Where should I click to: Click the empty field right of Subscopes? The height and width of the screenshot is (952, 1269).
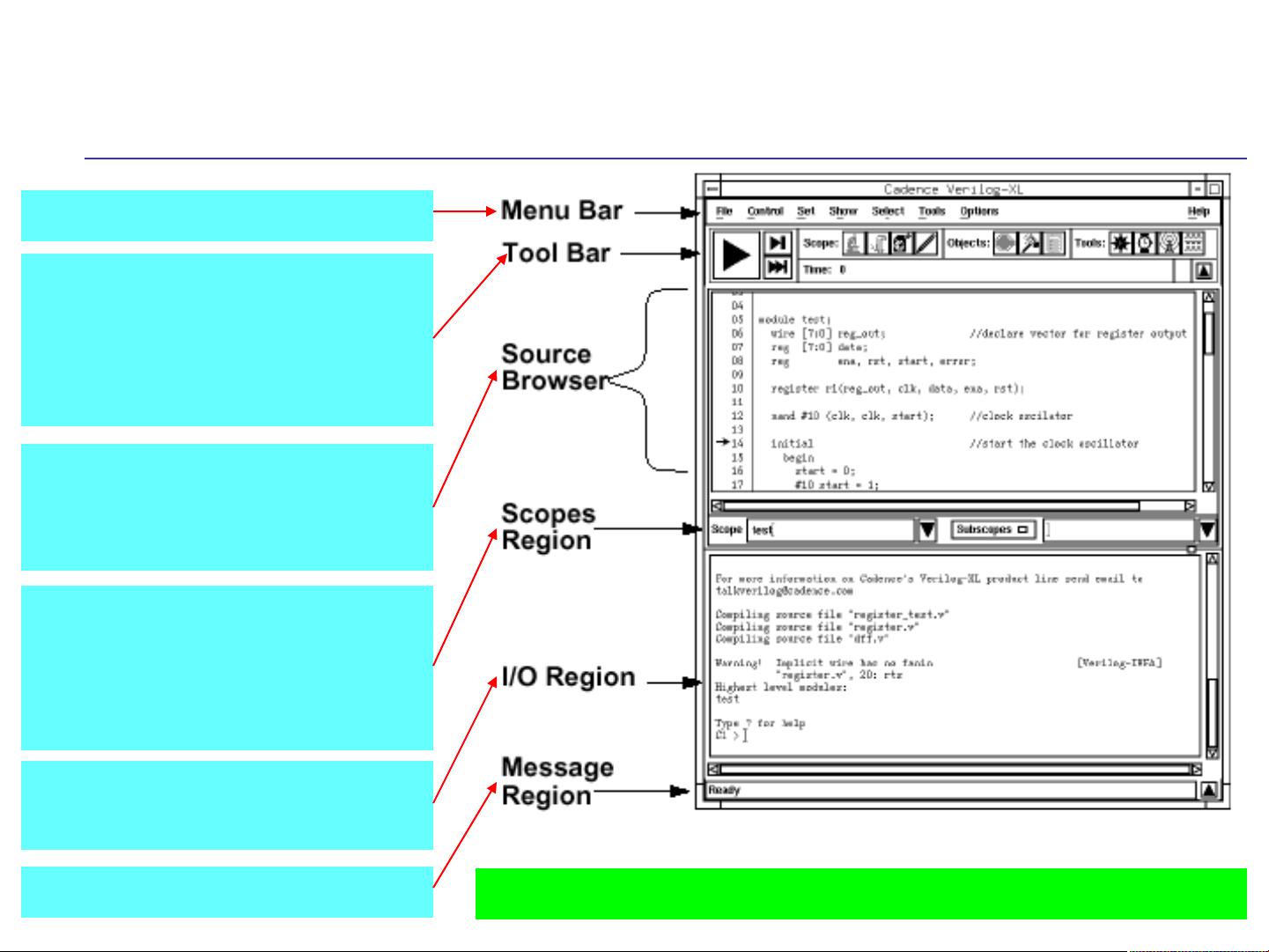point(1118,530)
